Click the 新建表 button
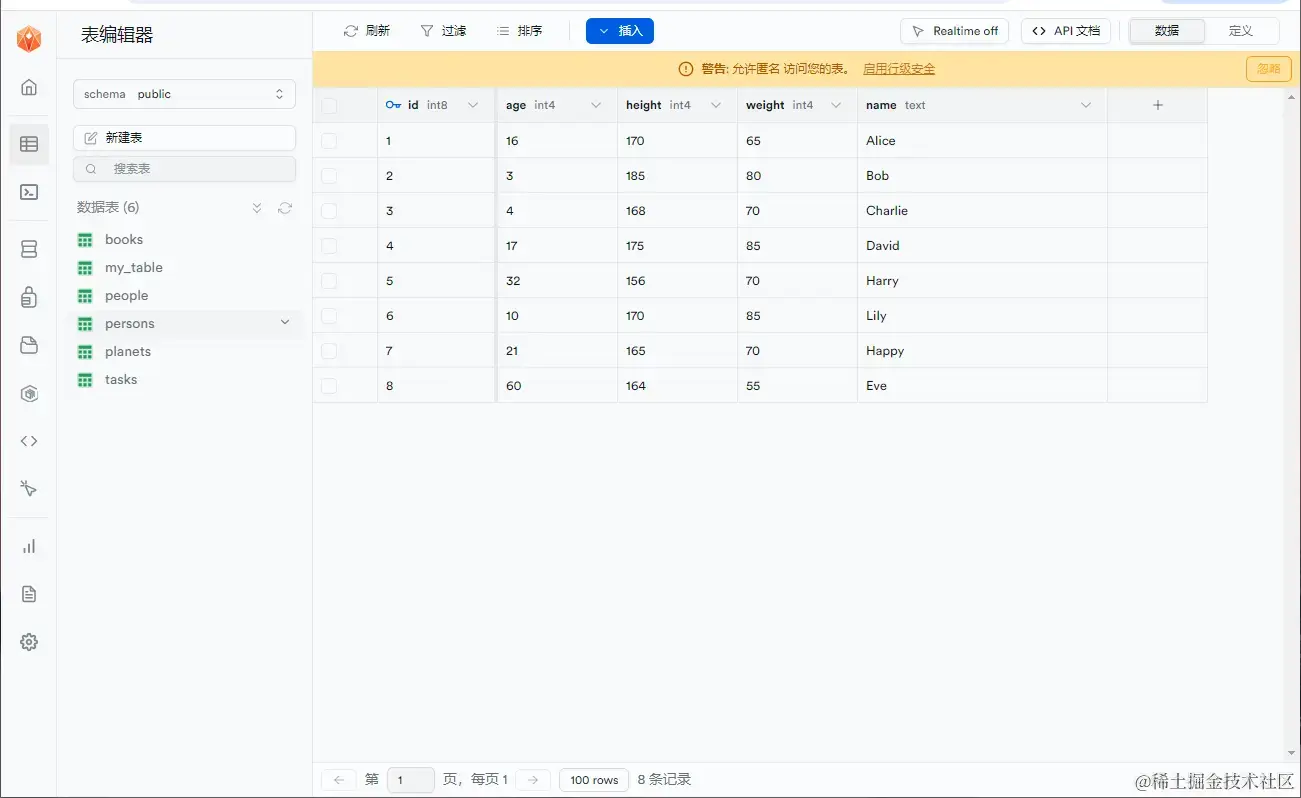Screen dimensions: 1301x798 [184, 138]
